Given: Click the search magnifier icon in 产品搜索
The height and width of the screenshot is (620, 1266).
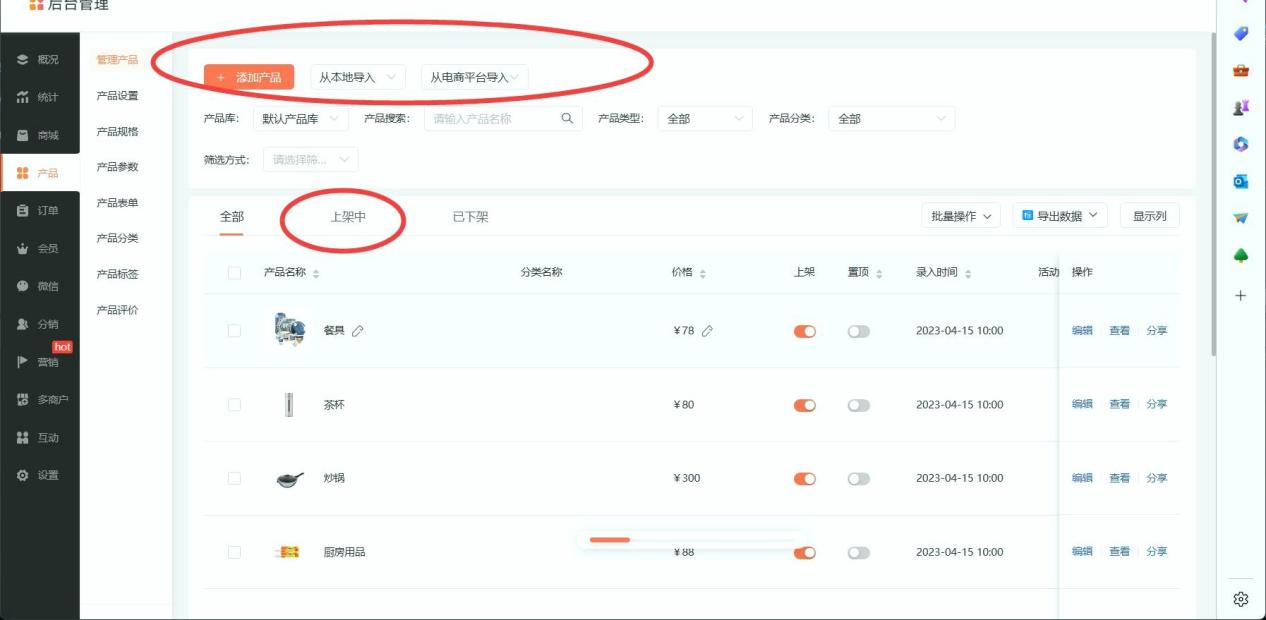Looking at the screenshot, I should 567,118.
